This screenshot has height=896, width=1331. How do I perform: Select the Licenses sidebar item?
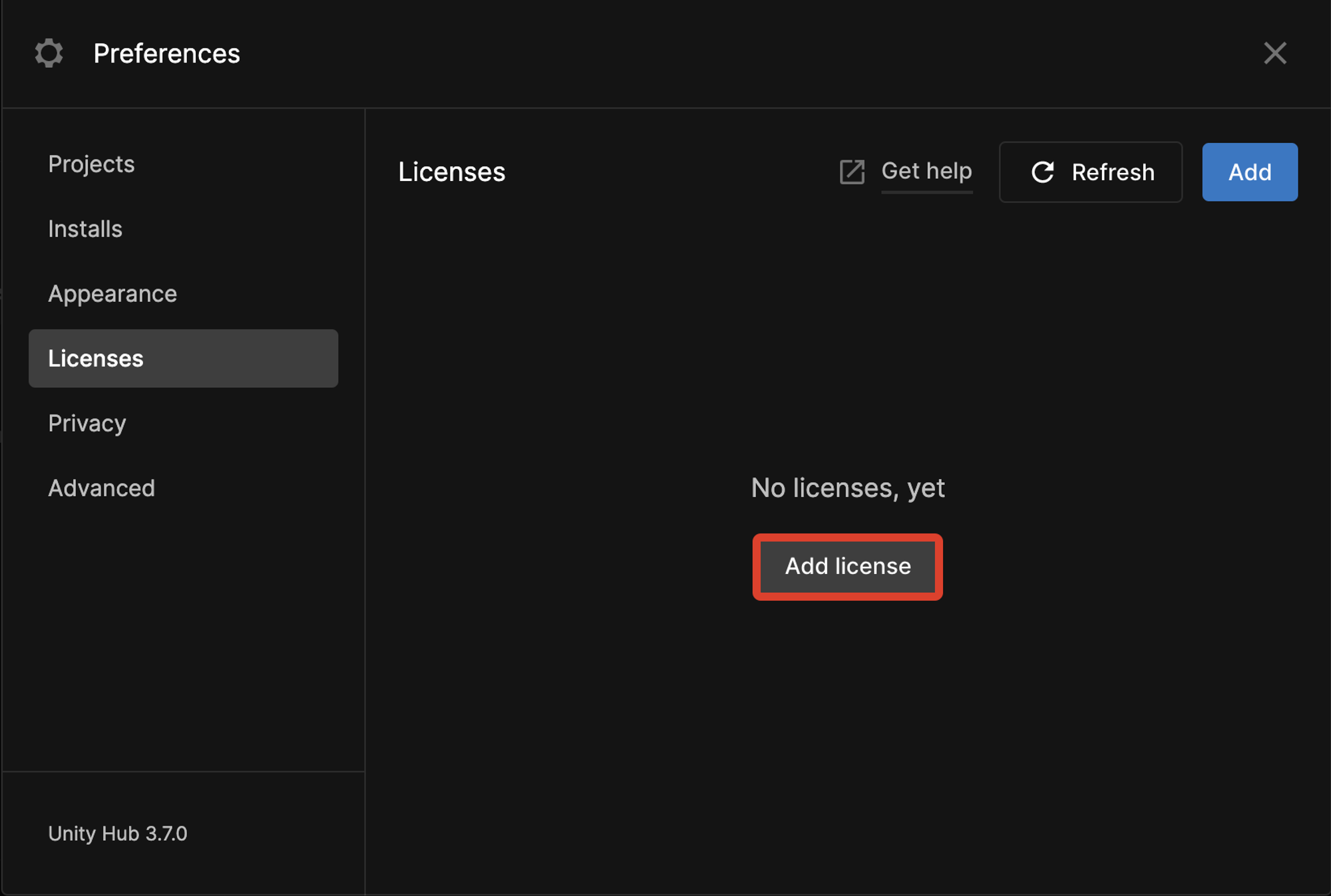point(183,359)
